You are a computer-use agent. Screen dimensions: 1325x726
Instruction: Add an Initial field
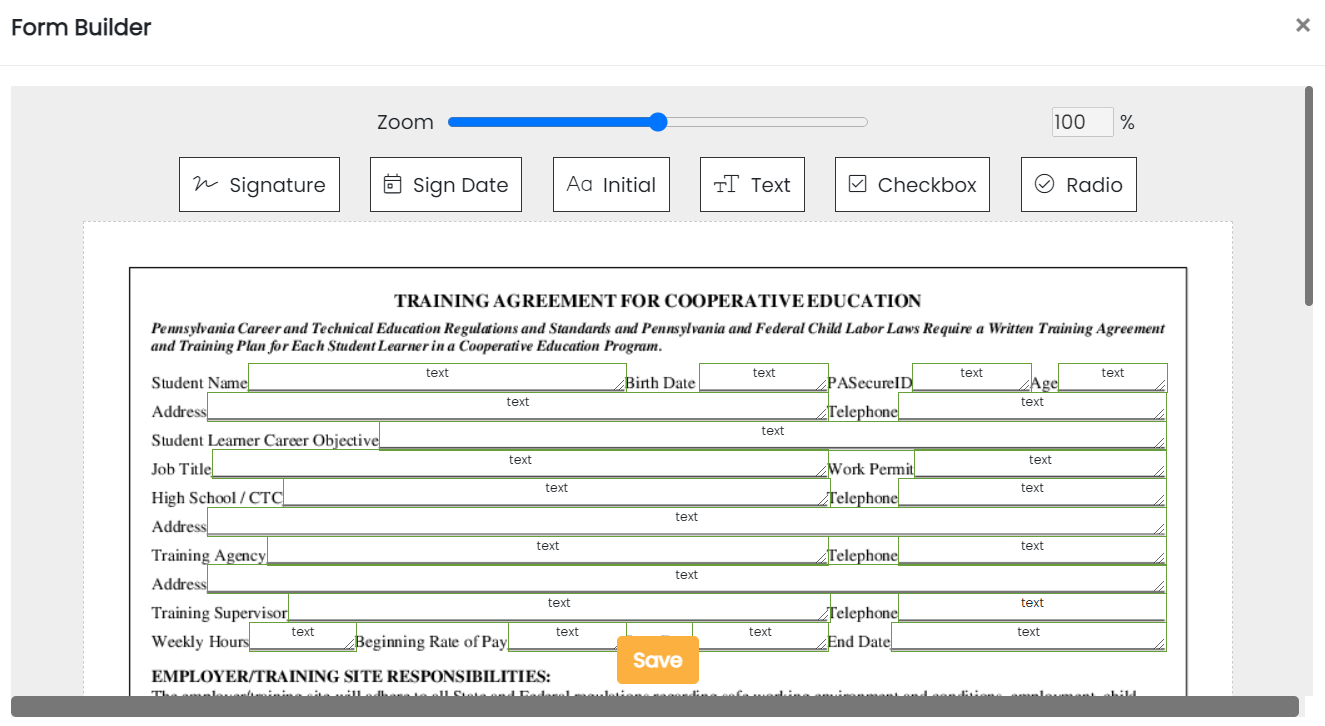point(611,184)
